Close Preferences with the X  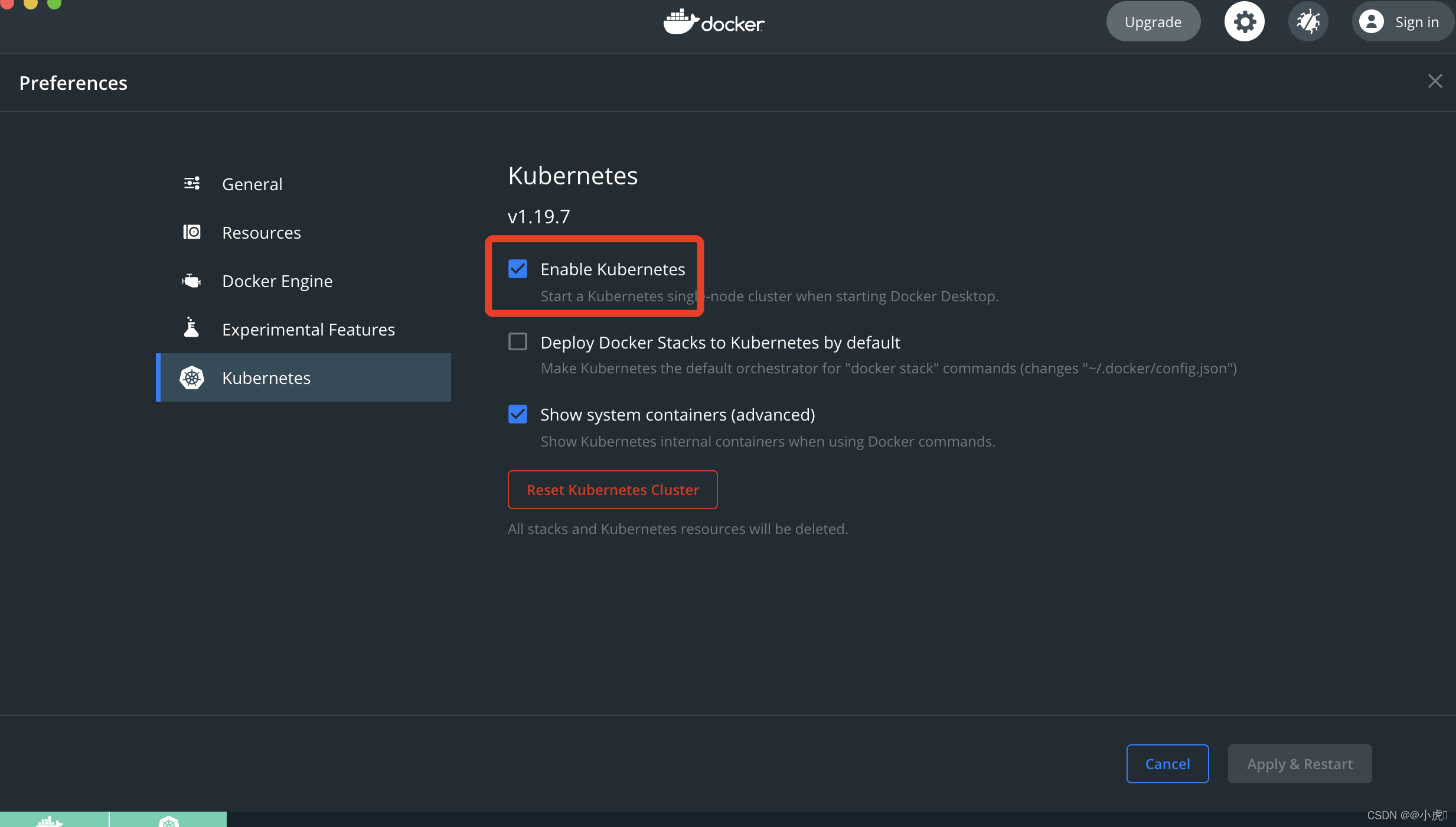(1435, 81)
